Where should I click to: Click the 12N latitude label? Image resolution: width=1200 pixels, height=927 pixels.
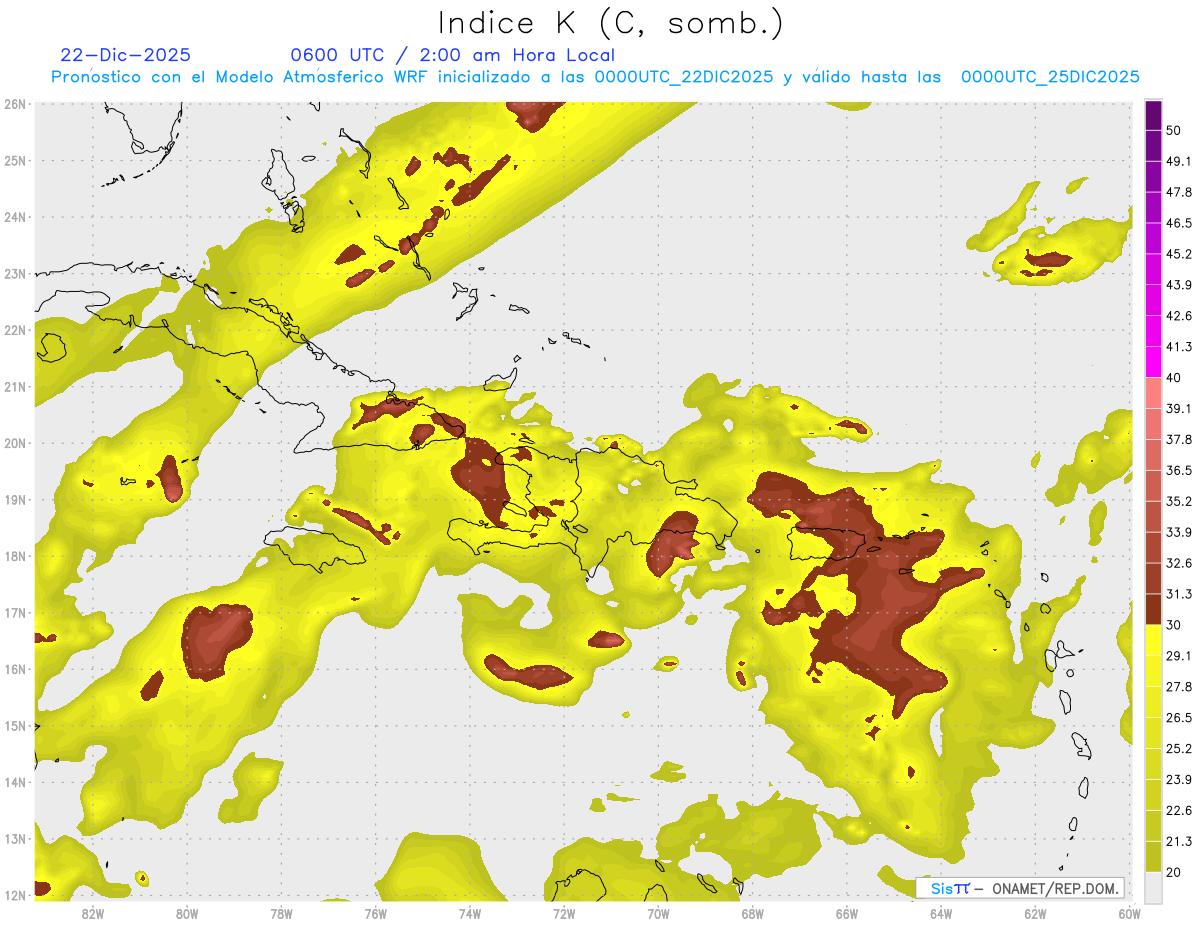point(15,895)
